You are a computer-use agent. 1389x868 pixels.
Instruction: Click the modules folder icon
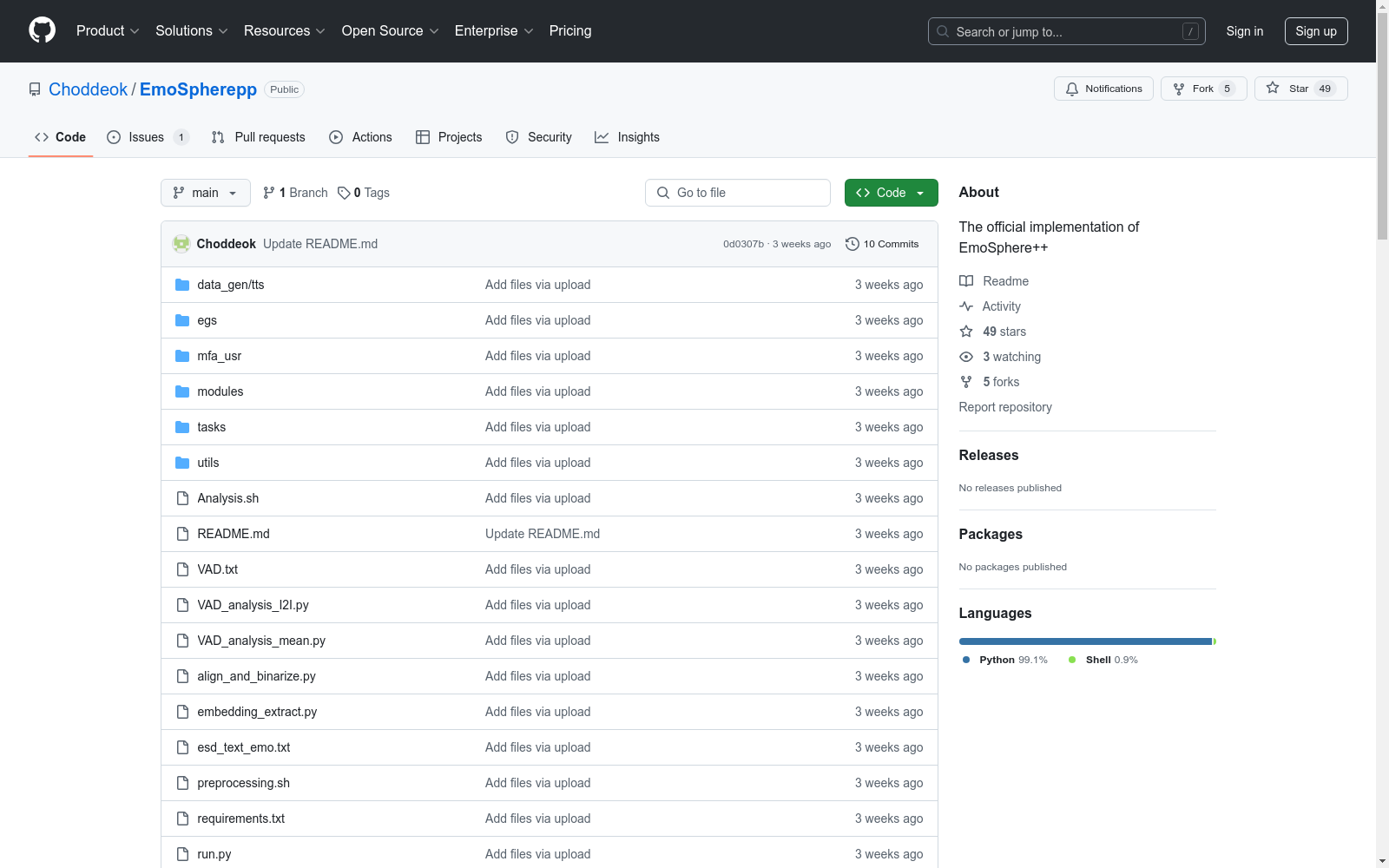point(182,391)
